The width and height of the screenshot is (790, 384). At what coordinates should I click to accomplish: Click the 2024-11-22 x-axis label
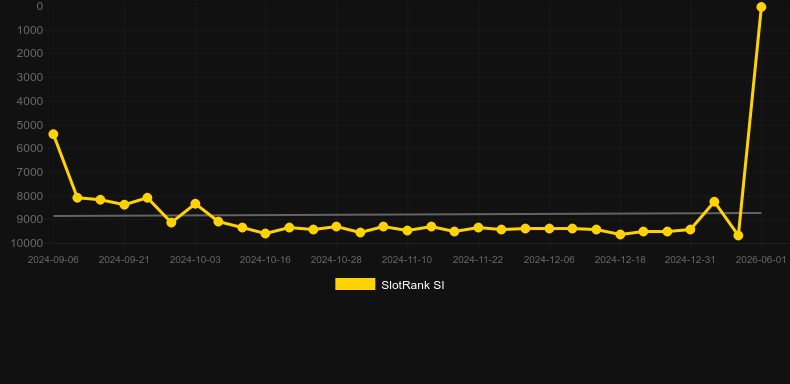coord(478,260)
